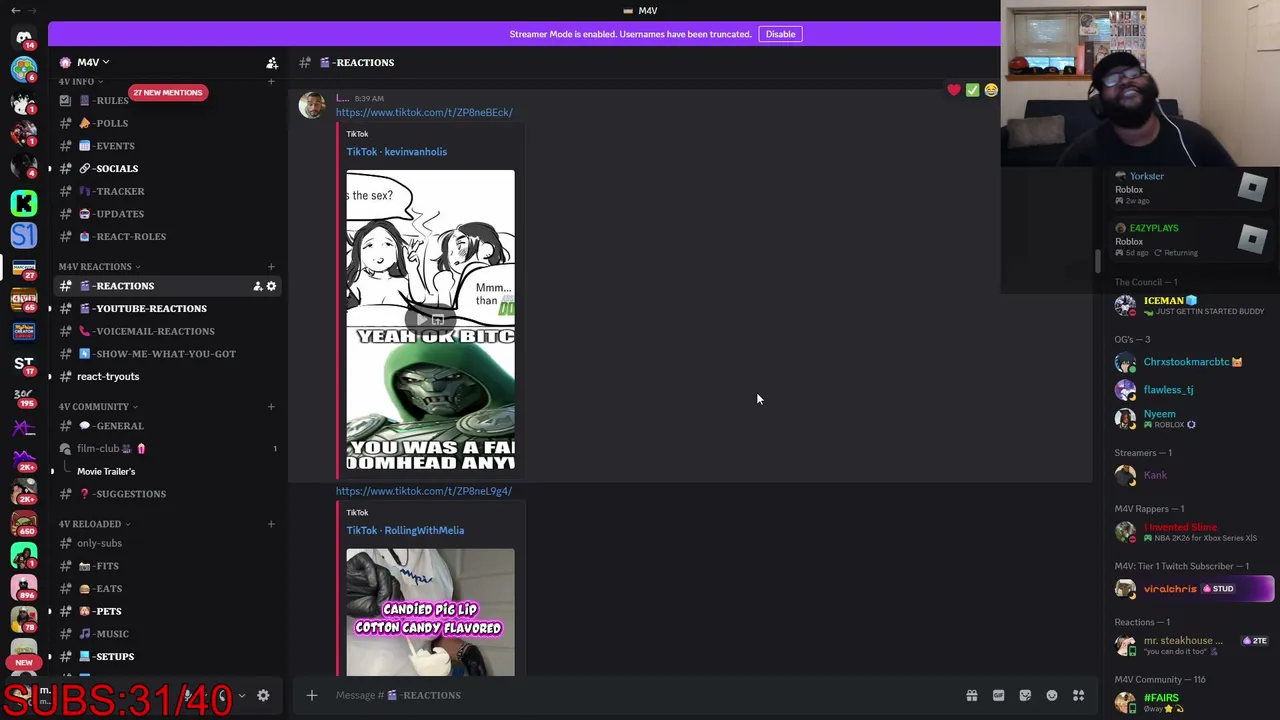Create invite for the REACTIONS channel
The height and width of the screenshot is (720, 1280).
[258, 286]
